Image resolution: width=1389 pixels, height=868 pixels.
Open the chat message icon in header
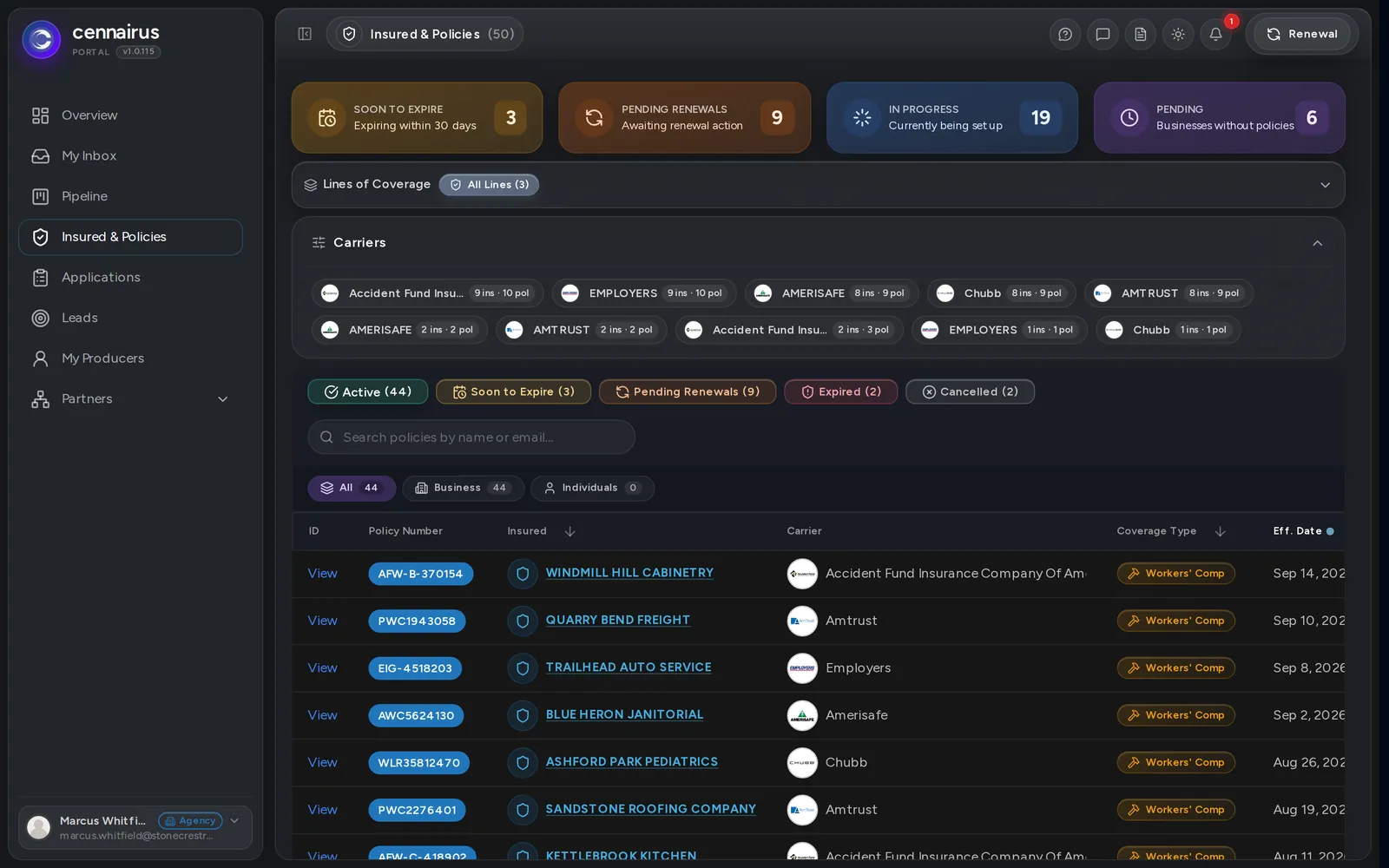pos(1103,34)
